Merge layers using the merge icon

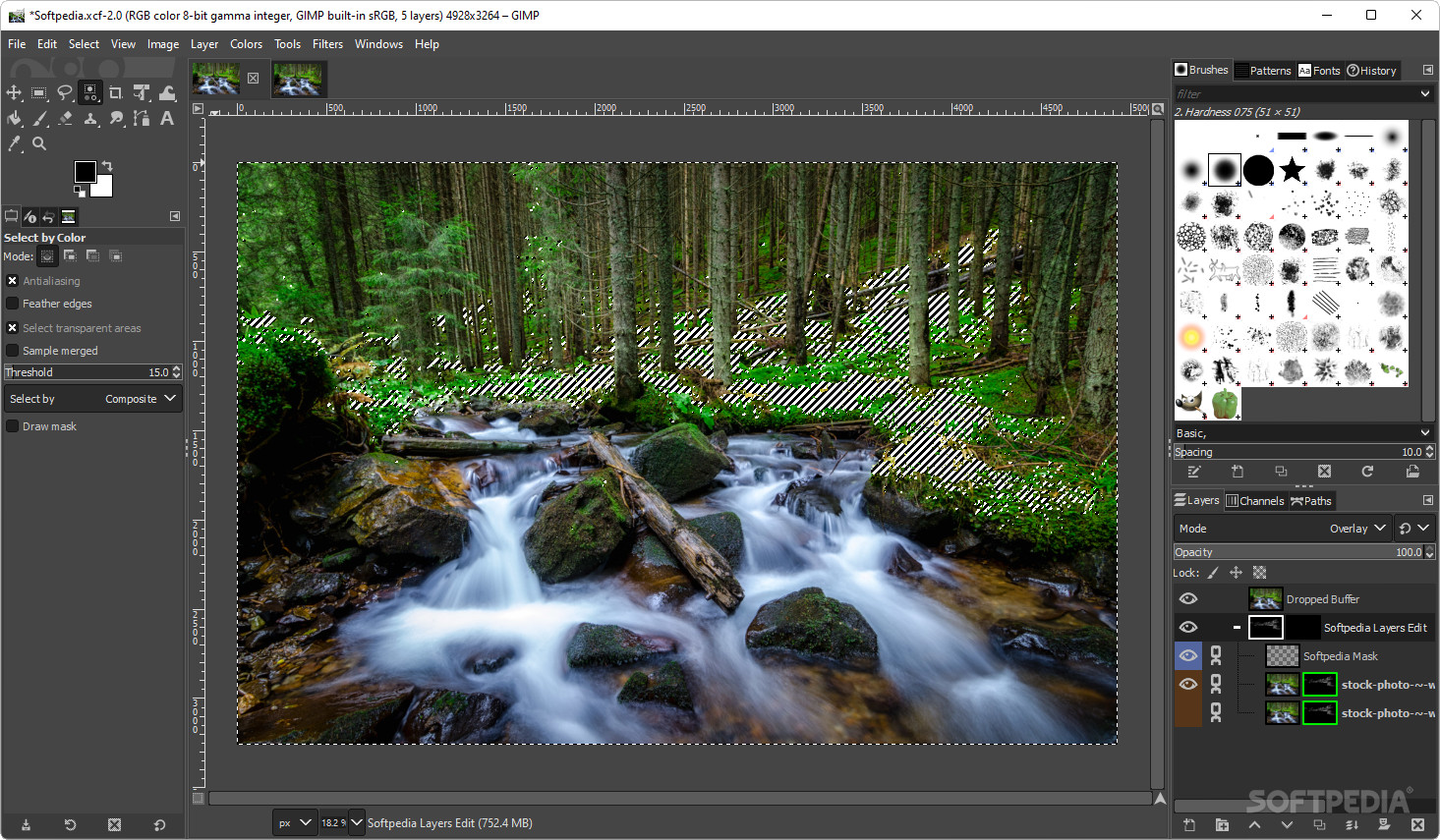pos(1352,825)
